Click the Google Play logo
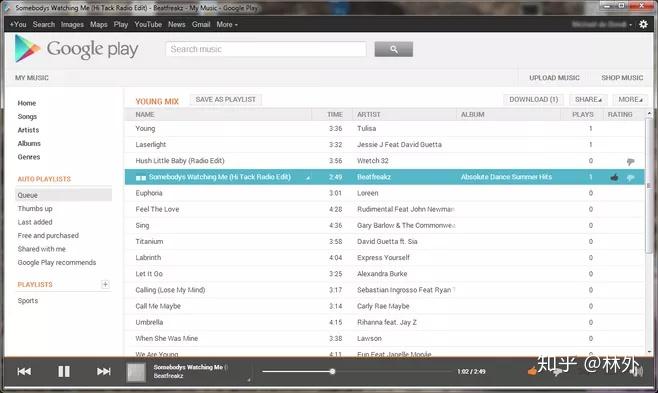The width and height of the screenshot is (658, 393). (x=76, y=49)
